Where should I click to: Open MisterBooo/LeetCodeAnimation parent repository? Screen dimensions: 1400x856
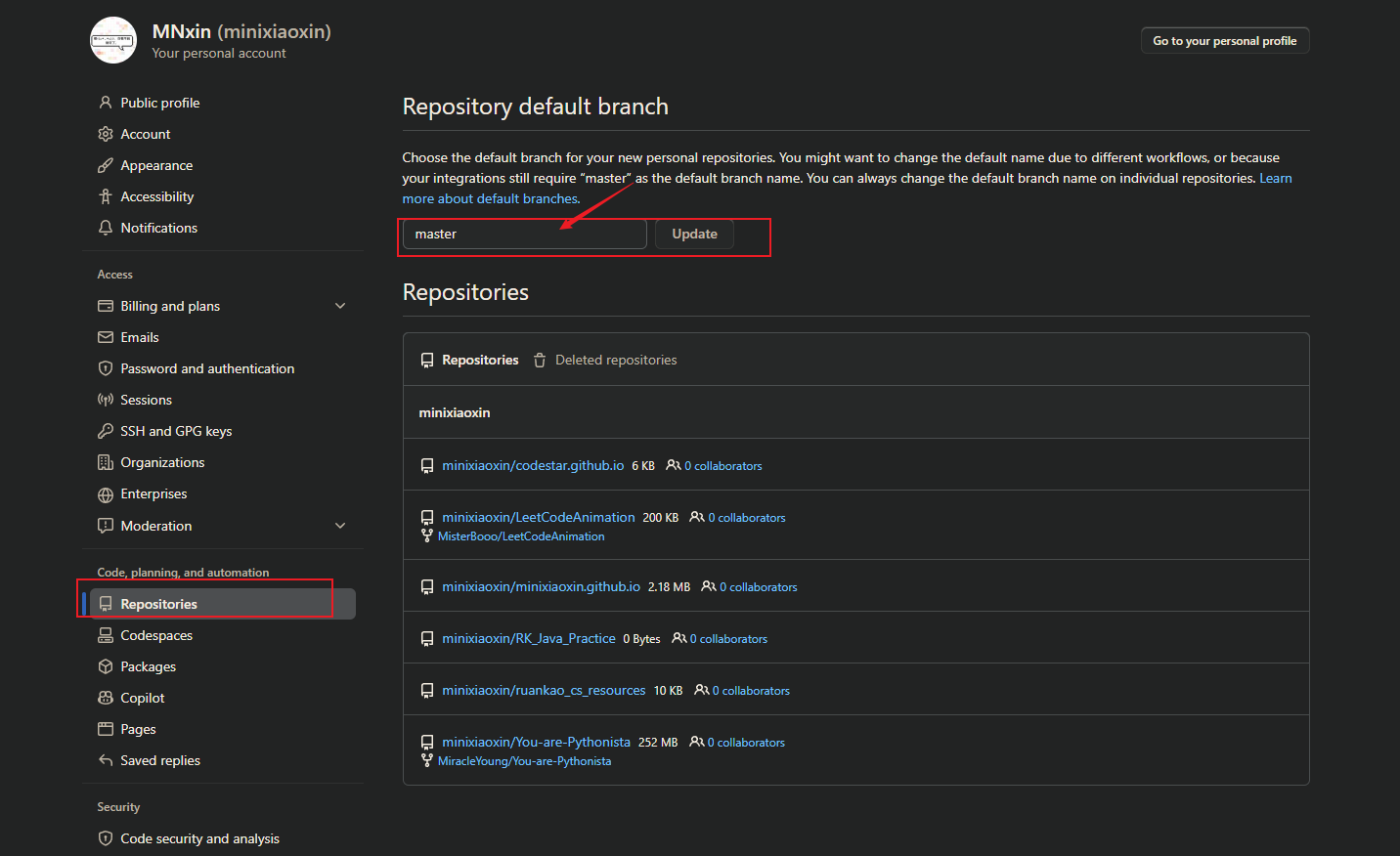pyautogui.click(x=521, y=536)
